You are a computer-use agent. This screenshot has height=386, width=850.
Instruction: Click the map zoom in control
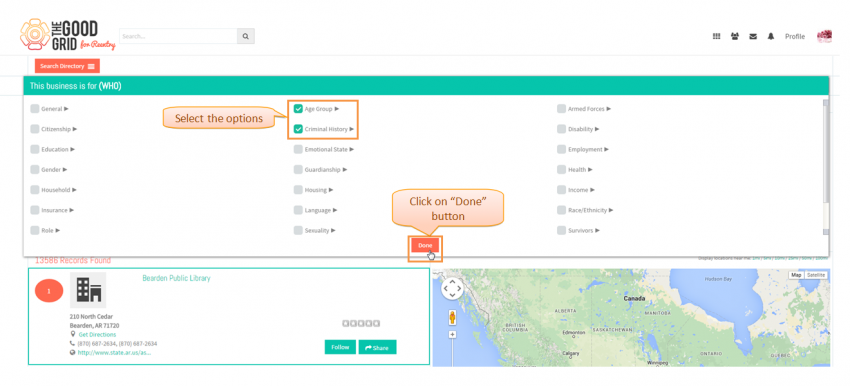(452, 334)
